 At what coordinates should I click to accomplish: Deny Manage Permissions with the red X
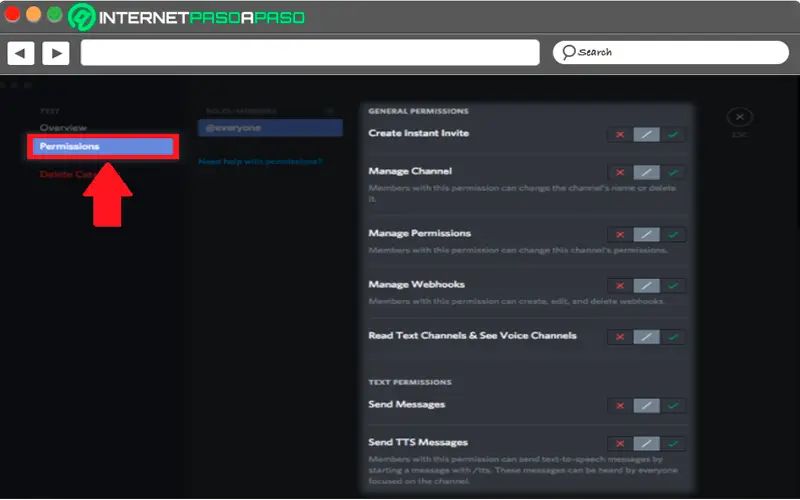point(620,235)
